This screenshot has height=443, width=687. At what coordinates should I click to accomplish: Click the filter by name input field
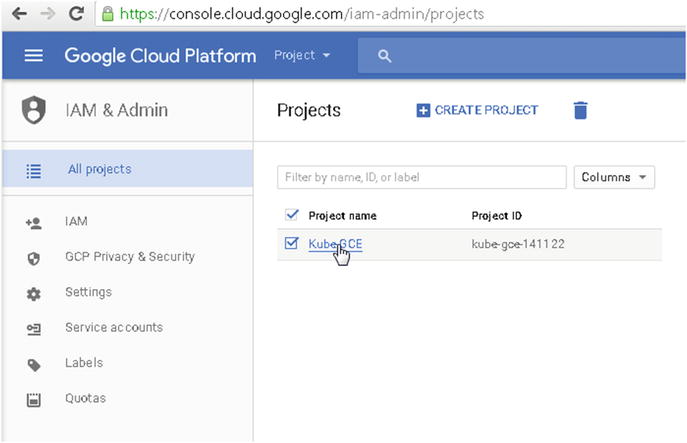(x=421, y=177)
